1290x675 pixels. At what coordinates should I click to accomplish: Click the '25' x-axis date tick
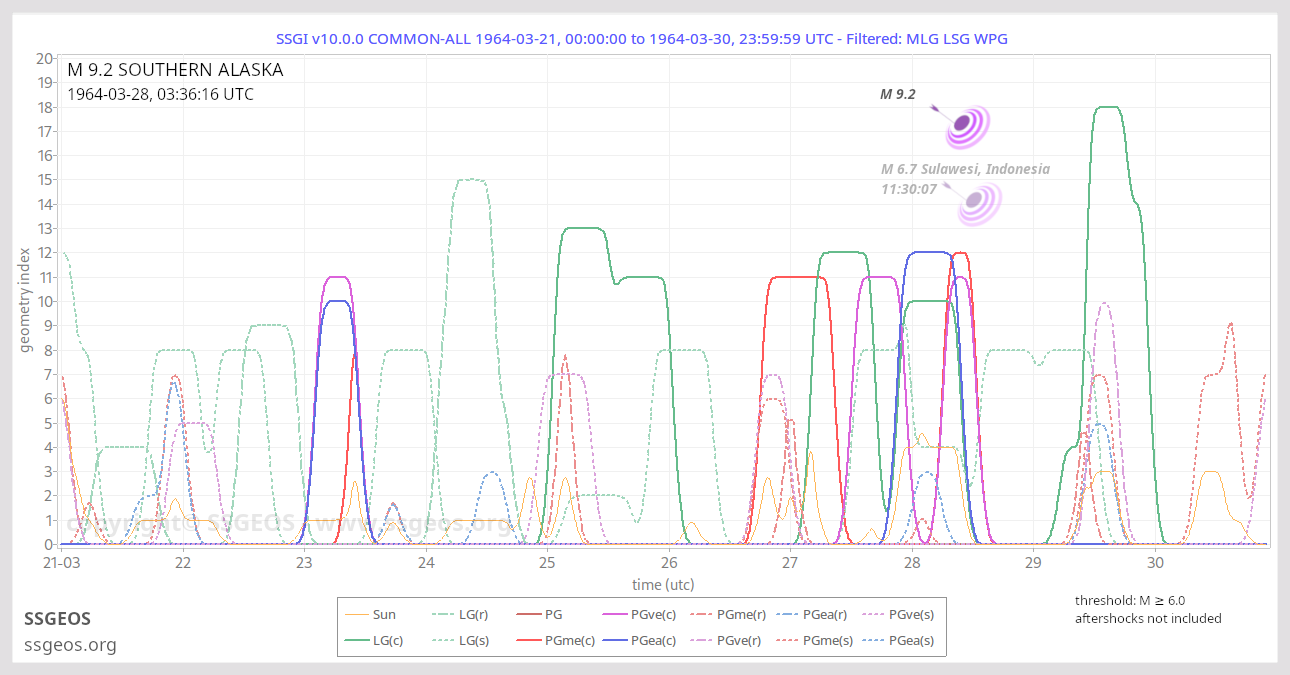tap(548, 563)
